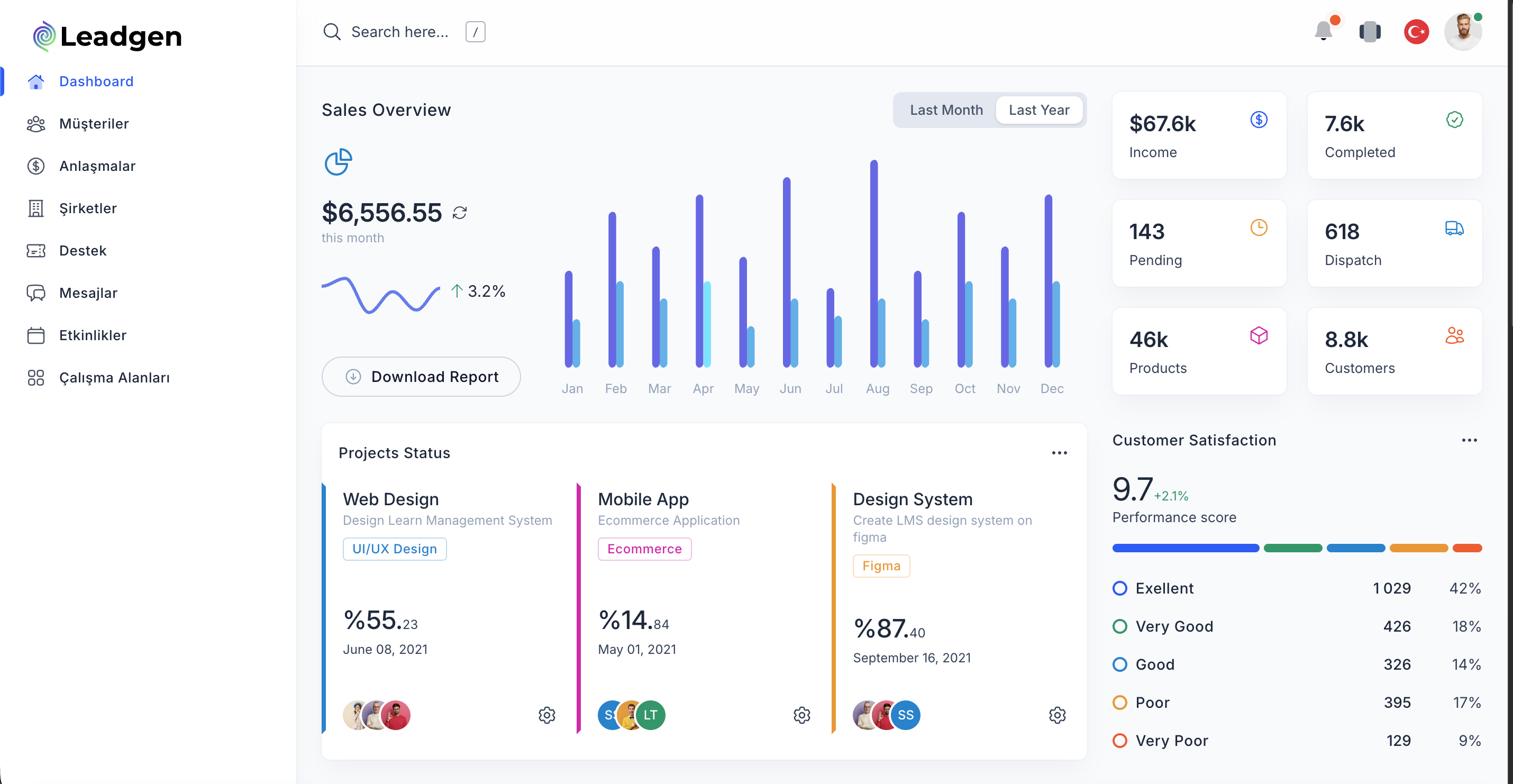
Task: Click Design System project settings gear
Action: coord(1056,715)
